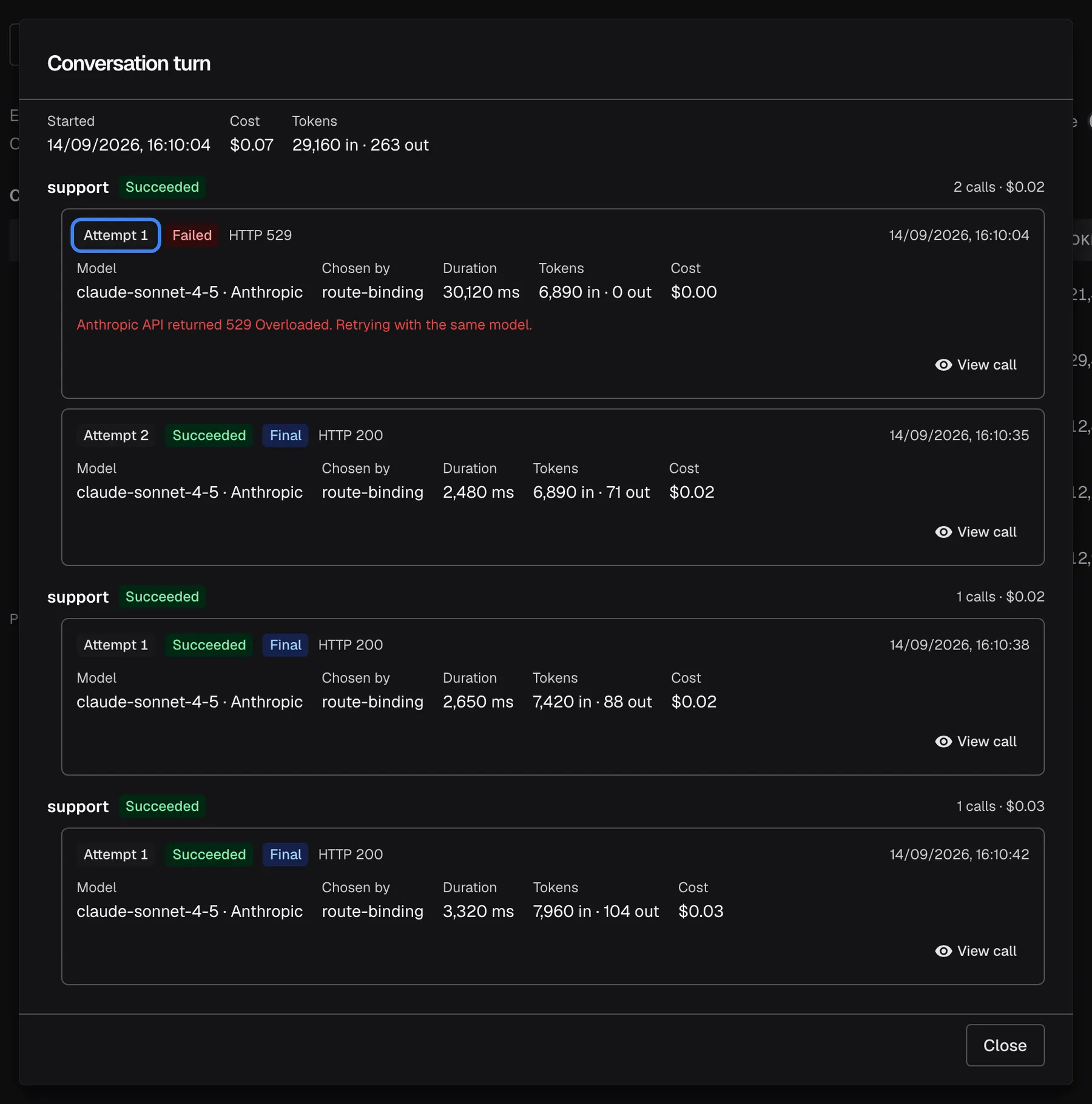
Task: Click timestamp 14/09/2026, 16:10:35
Action: (x=959, y=435)
